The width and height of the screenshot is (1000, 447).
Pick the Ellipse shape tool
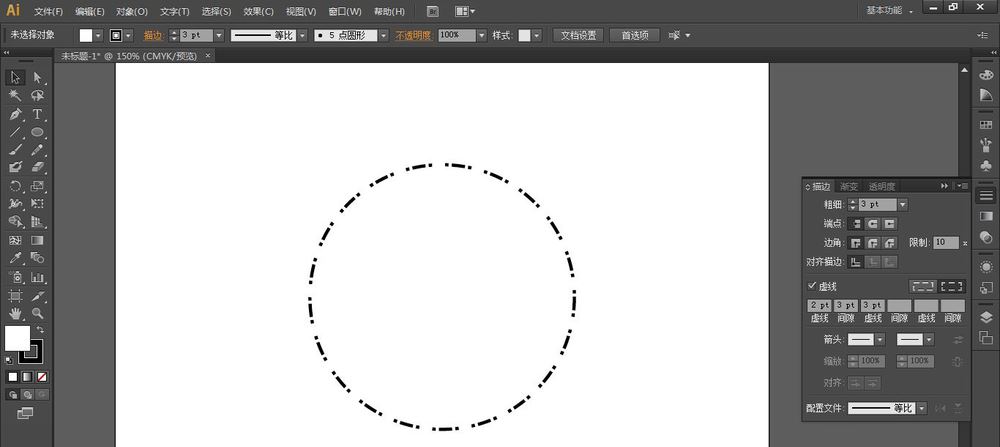[38, 132]
